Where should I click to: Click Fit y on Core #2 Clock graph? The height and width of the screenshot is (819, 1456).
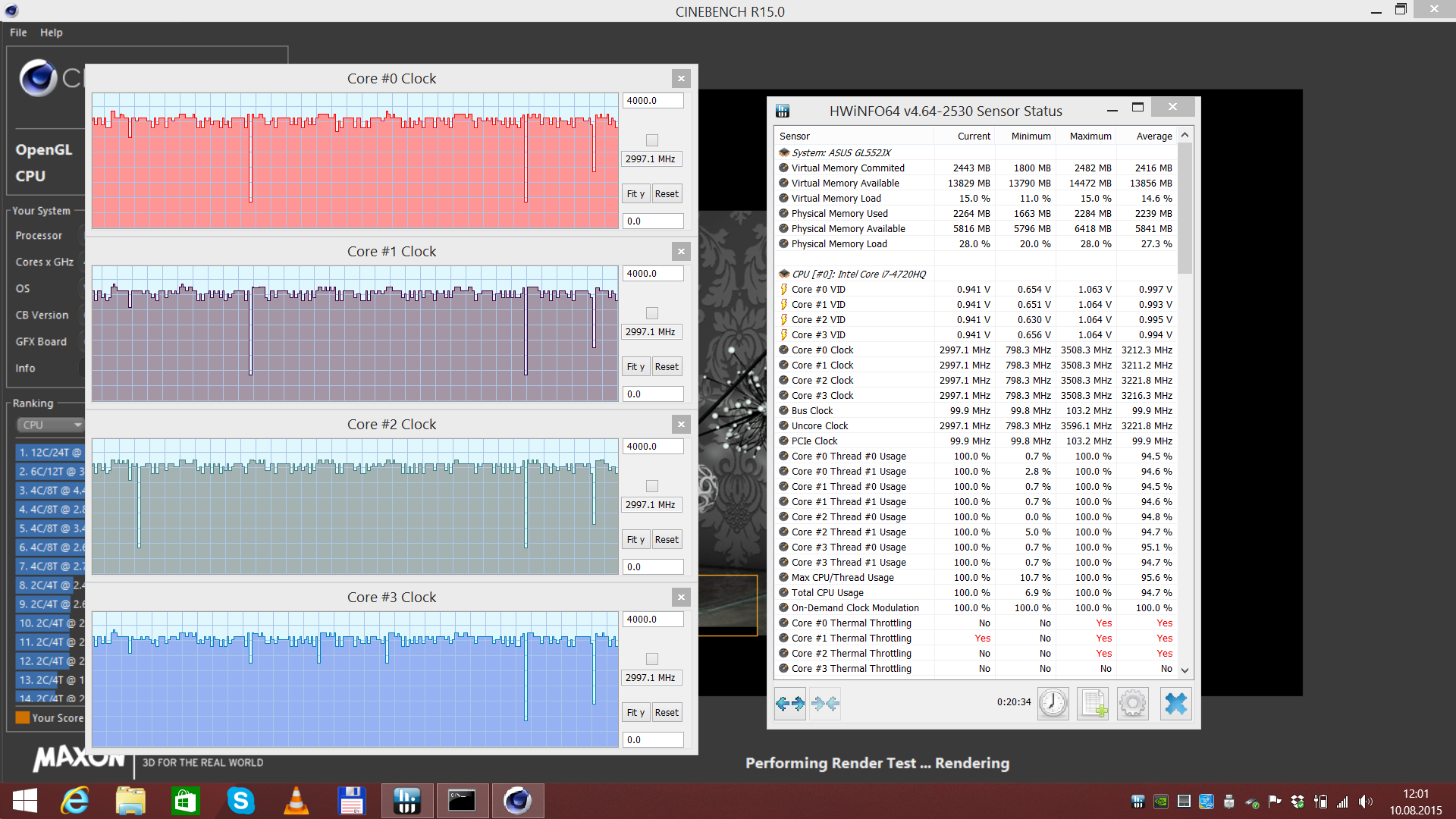pyautogui.click(x=635, y=540)
